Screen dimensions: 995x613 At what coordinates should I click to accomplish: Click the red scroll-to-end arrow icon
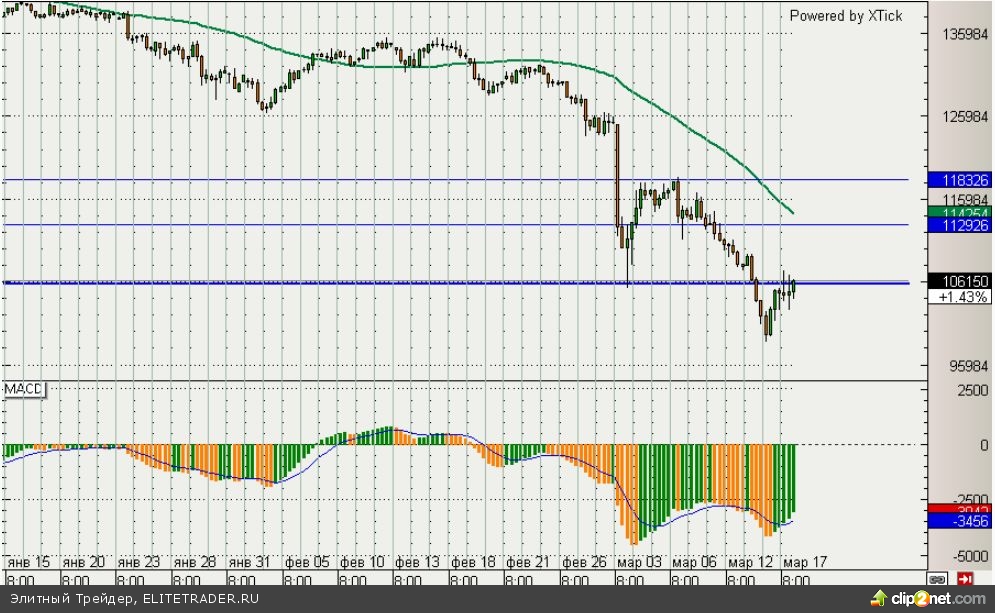coord(966,578)
